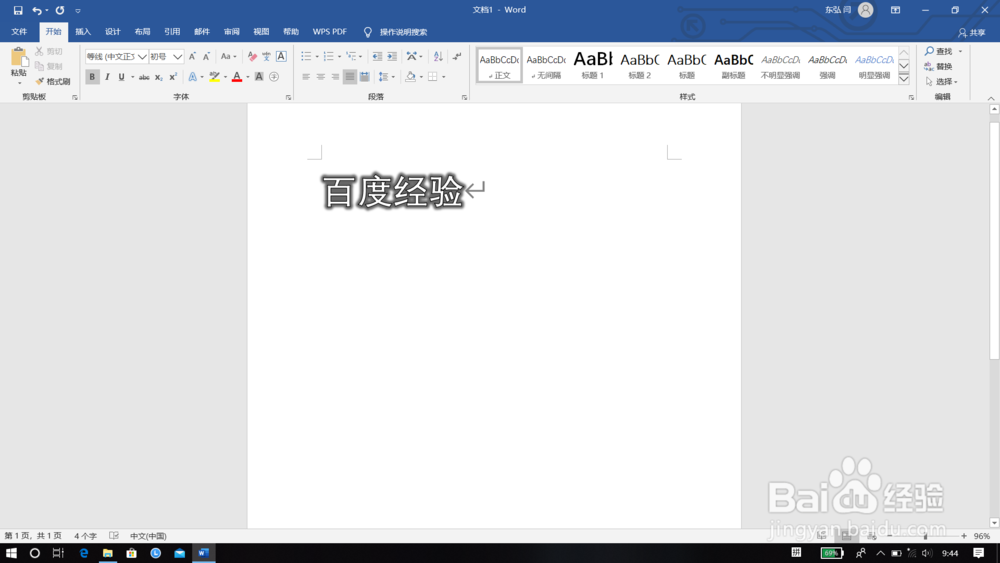This screenshot has height=563, width=1000.
Task: Toggle Bold formatting
Action: [x=92, y=77]
